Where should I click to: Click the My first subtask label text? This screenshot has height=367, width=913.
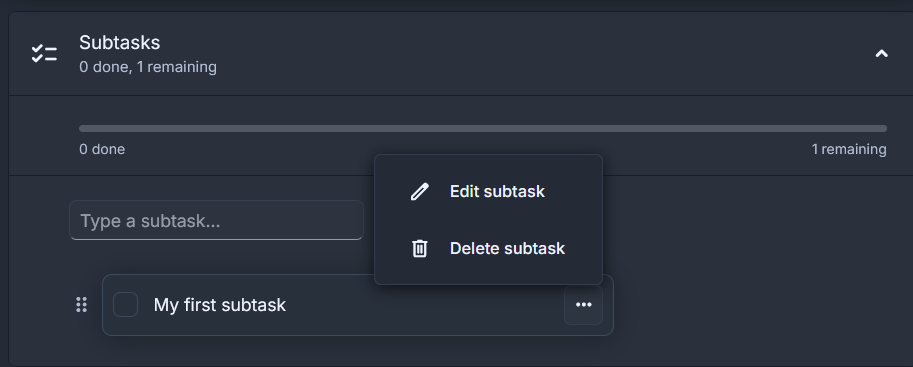click(220, 305)
